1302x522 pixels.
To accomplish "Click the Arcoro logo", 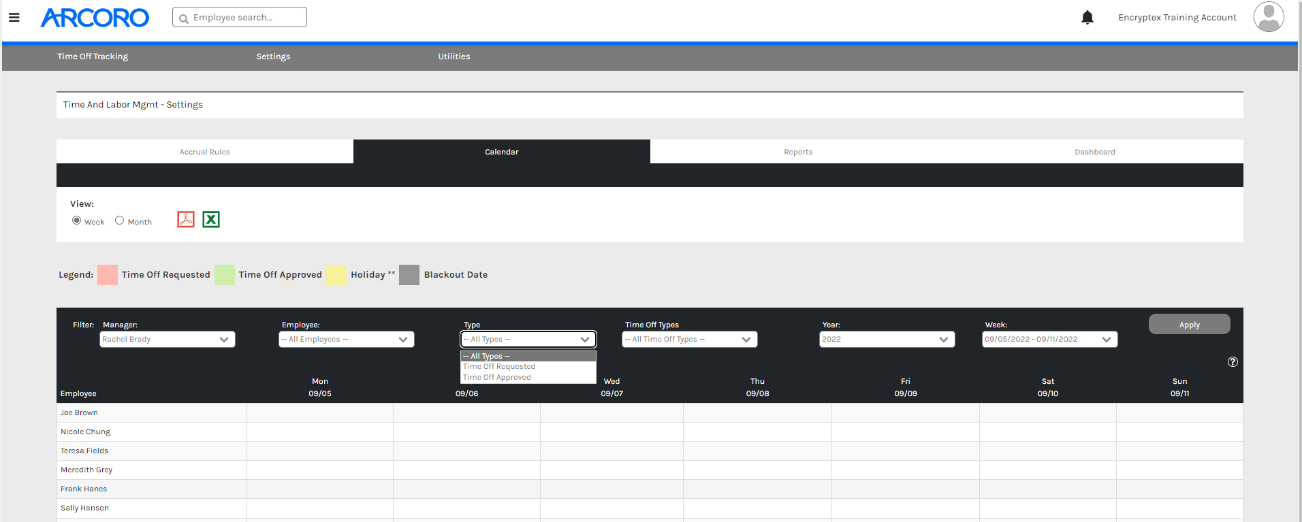I will (95, 17).
